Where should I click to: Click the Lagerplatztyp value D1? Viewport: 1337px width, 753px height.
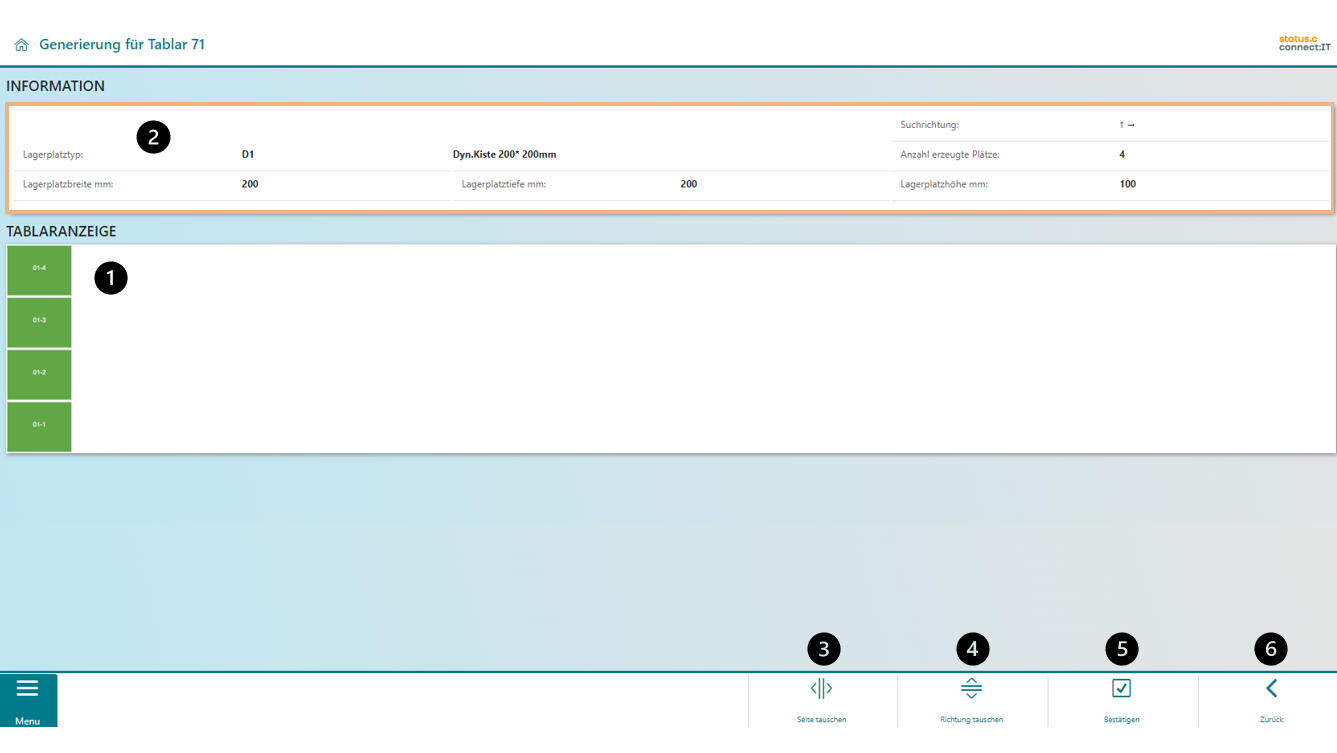pos(248,155)
